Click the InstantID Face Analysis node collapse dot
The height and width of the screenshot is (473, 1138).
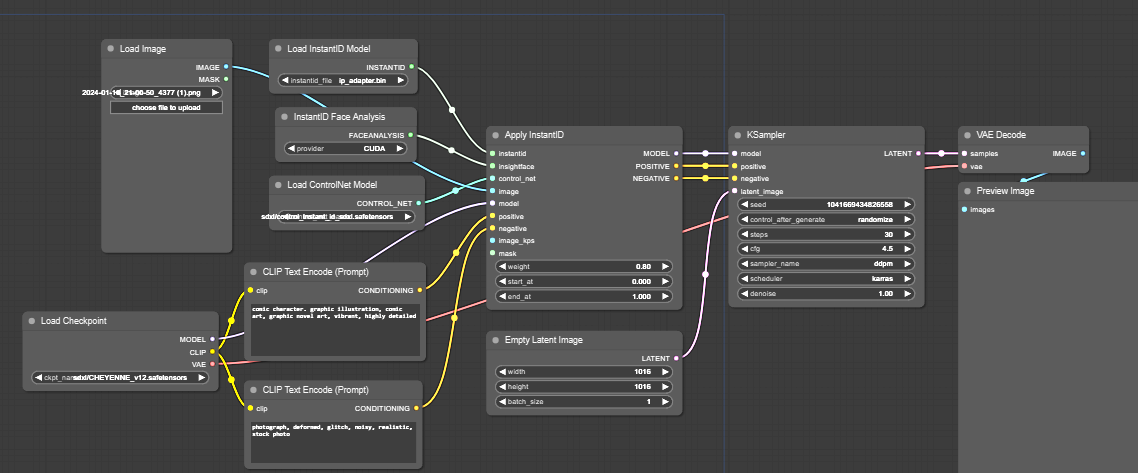tap(285, 117)
